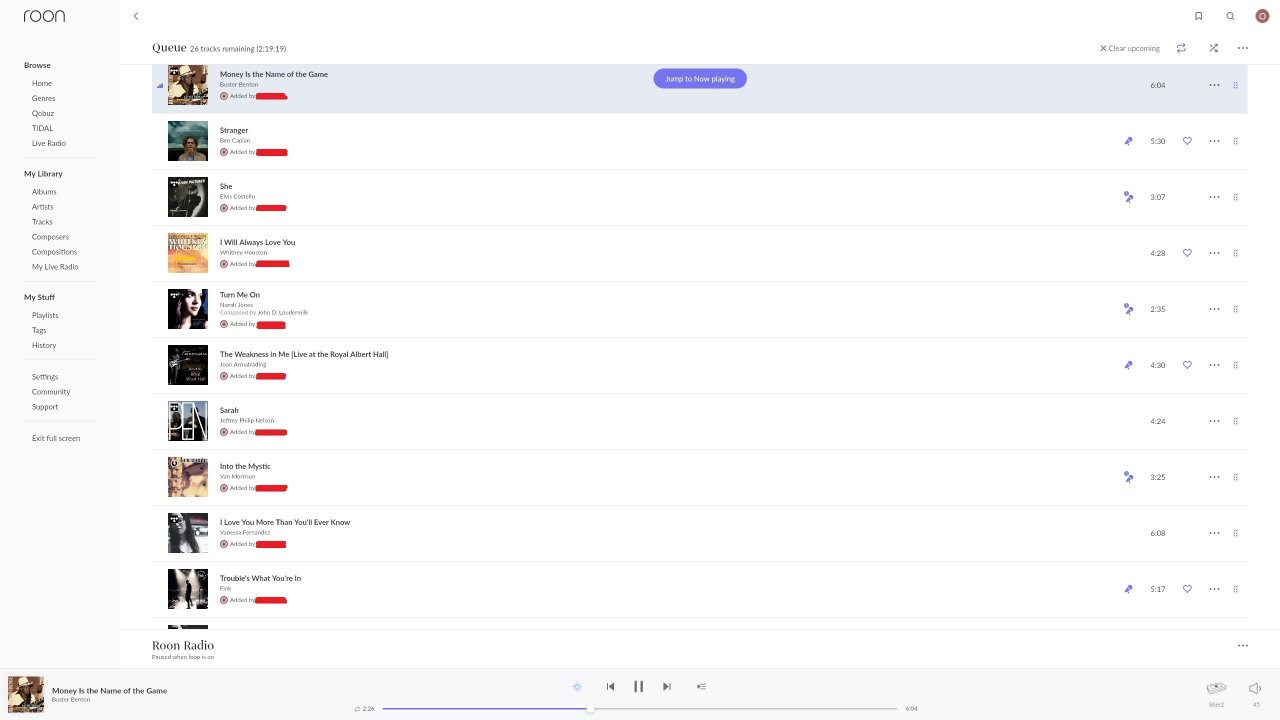
Task: Click the Whitney Houston album cover thumbnail
Action: coord(188,253)
